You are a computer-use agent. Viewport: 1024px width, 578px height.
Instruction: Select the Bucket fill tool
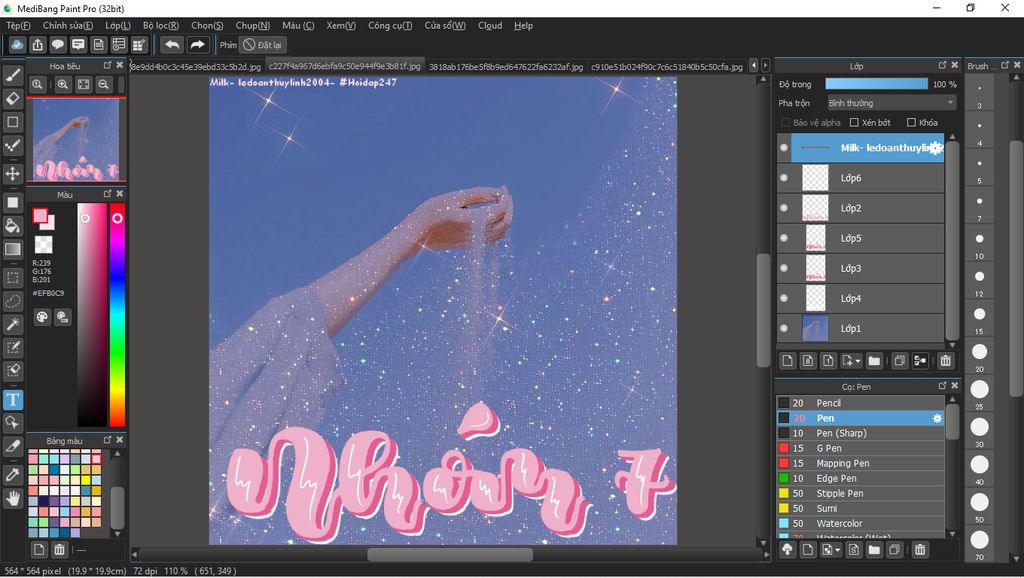[12, 226]
